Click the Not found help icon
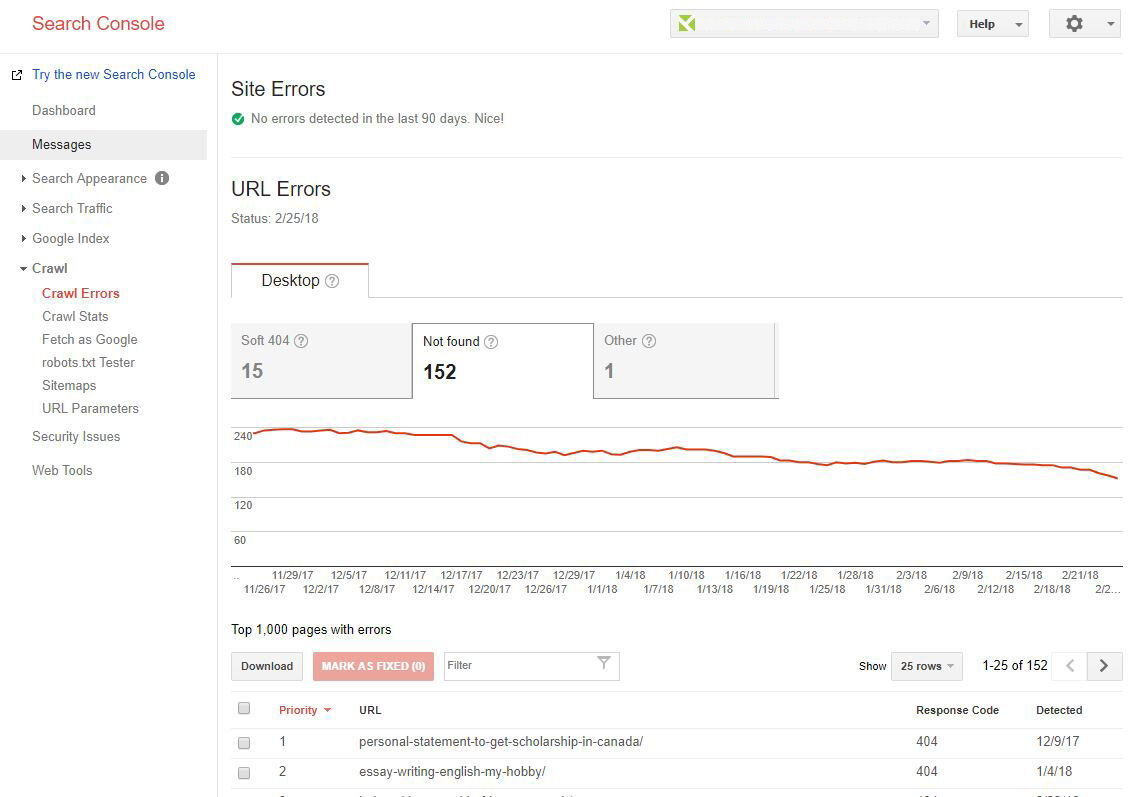Image resolution: width=1138 pixels, height=797 pixels. point(491,342)
